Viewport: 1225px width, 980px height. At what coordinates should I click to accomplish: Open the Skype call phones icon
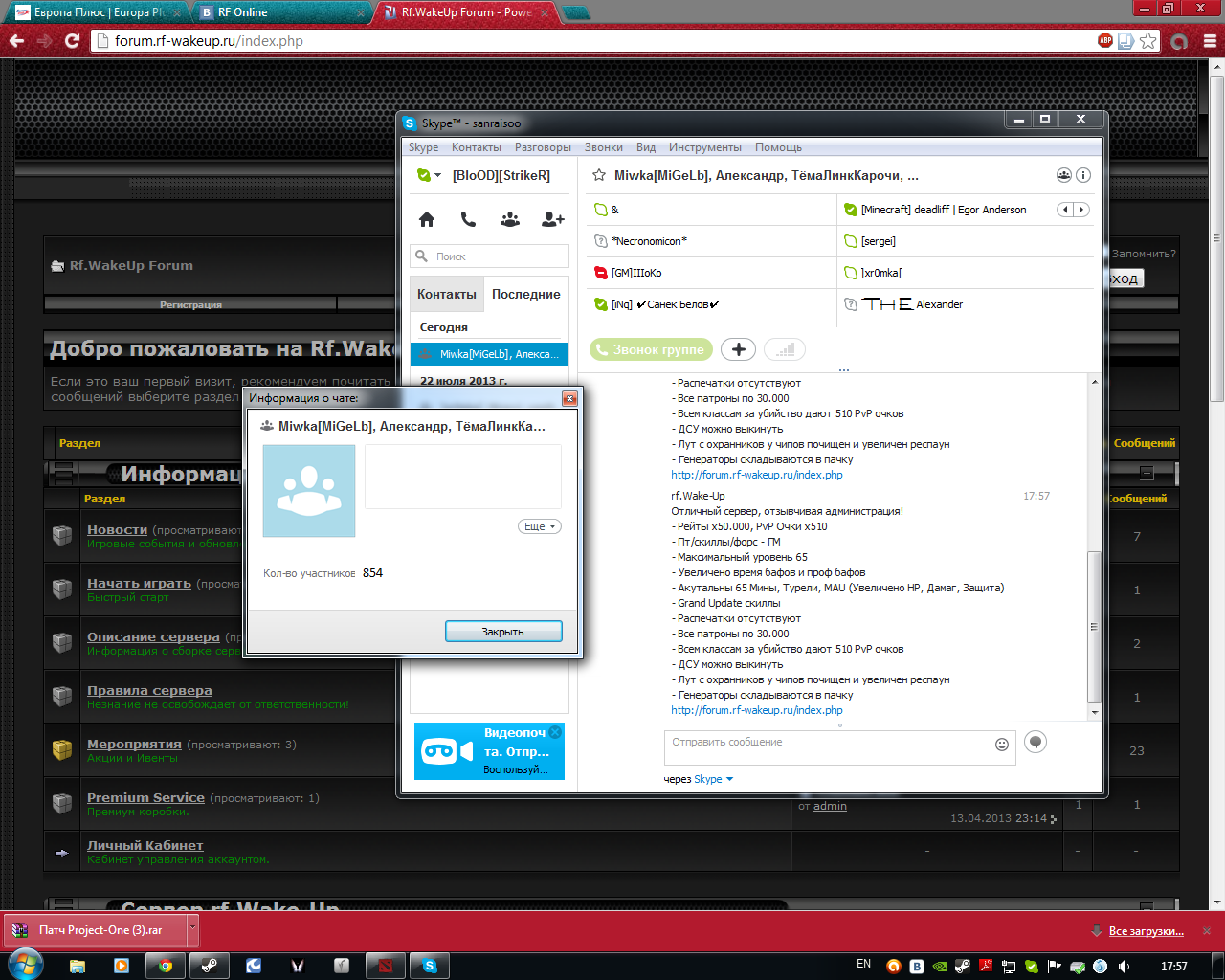468,219
